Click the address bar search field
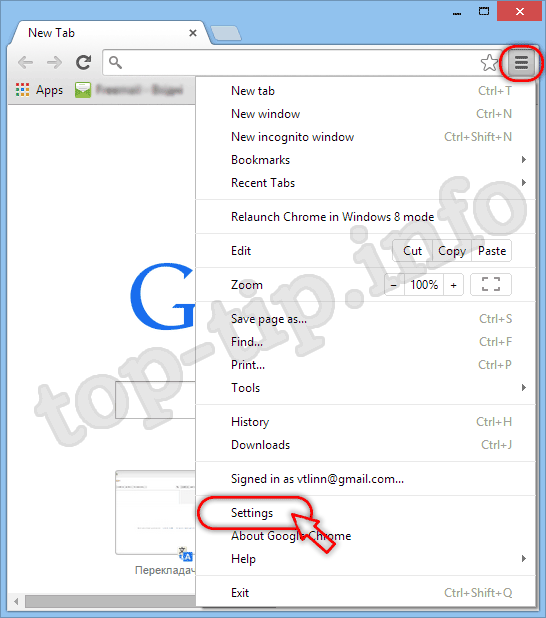The image size is (546, 618). click(x=292, y=62)
